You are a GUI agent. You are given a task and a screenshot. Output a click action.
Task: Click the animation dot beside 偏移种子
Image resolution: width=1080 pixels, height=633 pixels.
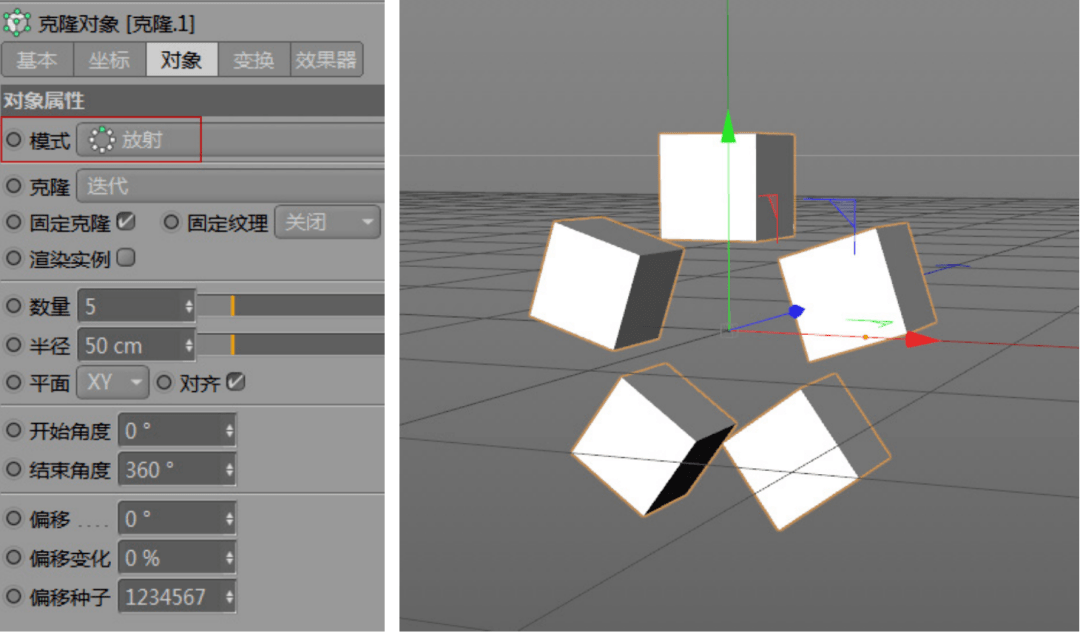14,596
